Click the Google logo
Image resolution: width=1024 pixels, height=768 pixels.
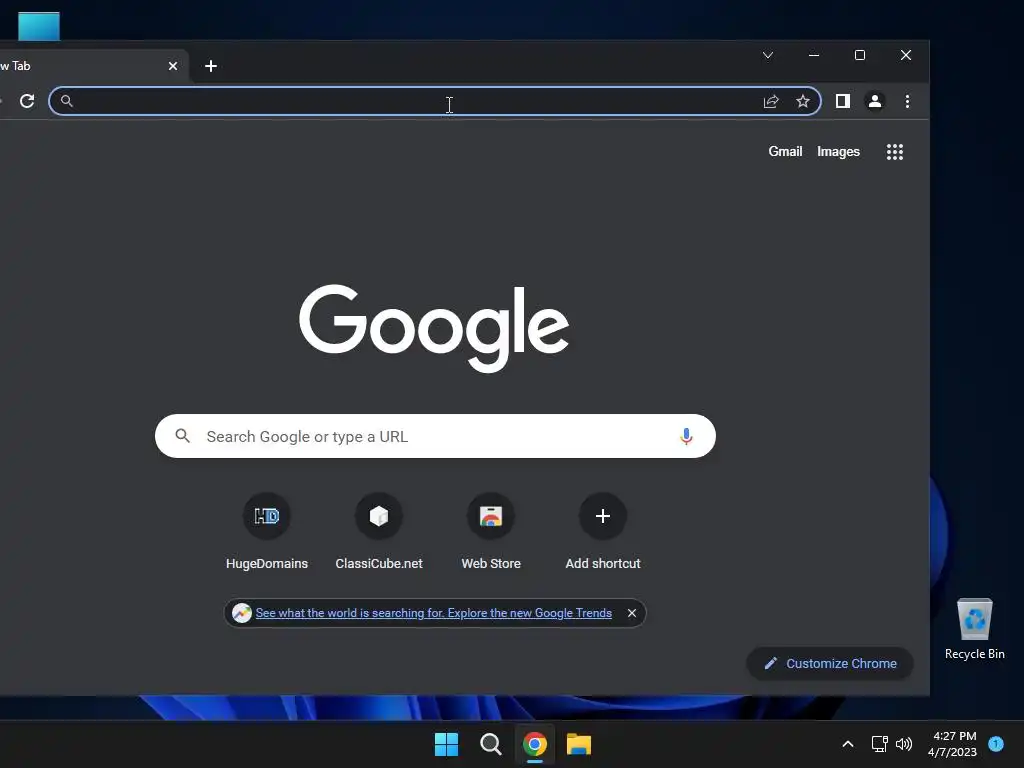click(434, 328)
